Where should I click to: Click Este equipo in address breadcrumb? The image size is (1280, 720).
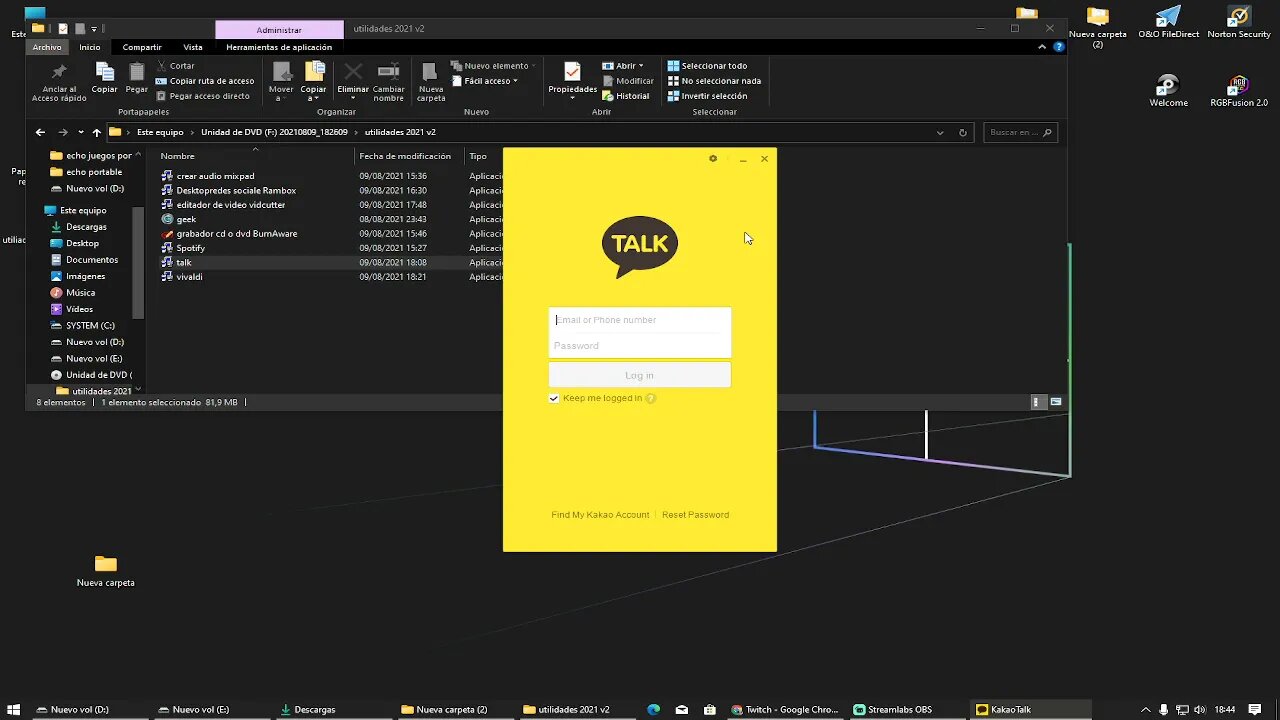click(x=160, y=132)
